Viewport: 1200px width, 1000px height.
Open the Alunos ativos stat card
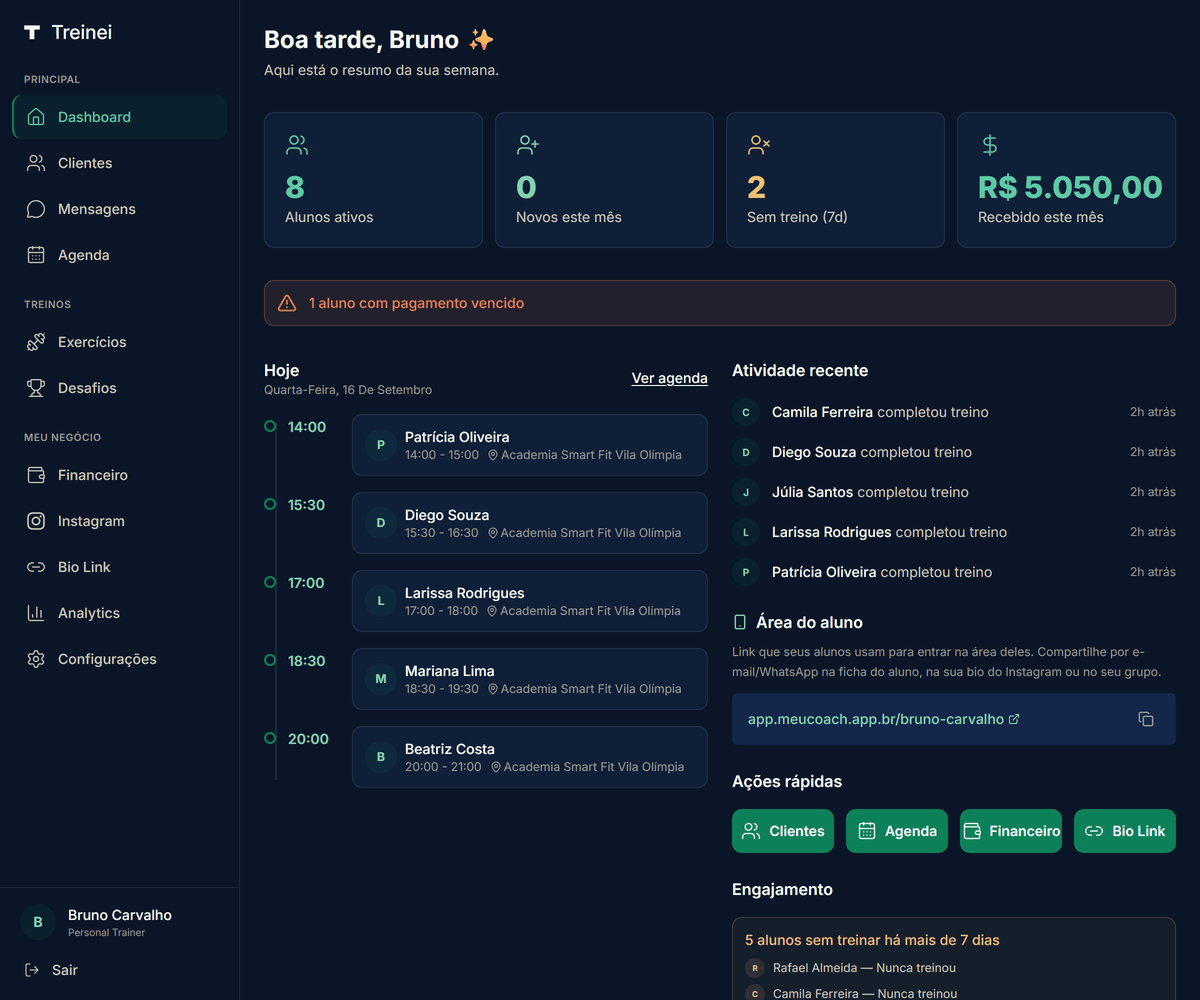click(x=373, y=180)
